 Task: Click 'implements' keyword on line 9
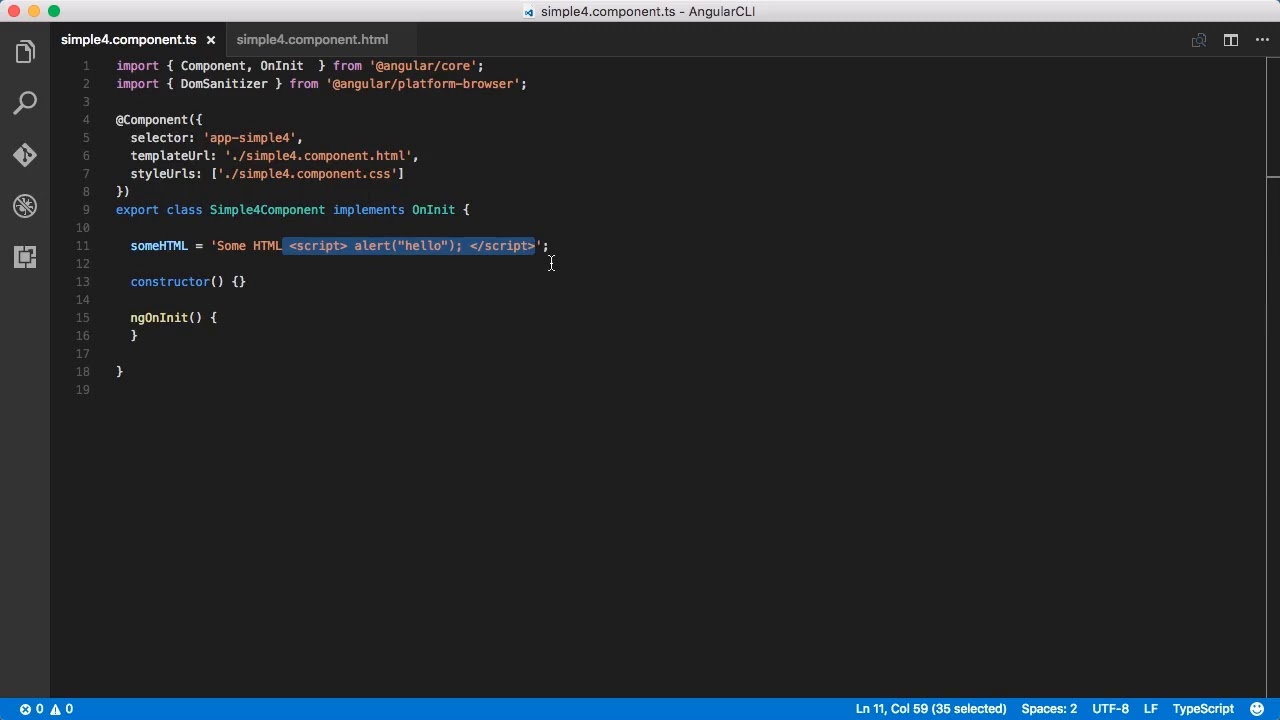(369, 210)
